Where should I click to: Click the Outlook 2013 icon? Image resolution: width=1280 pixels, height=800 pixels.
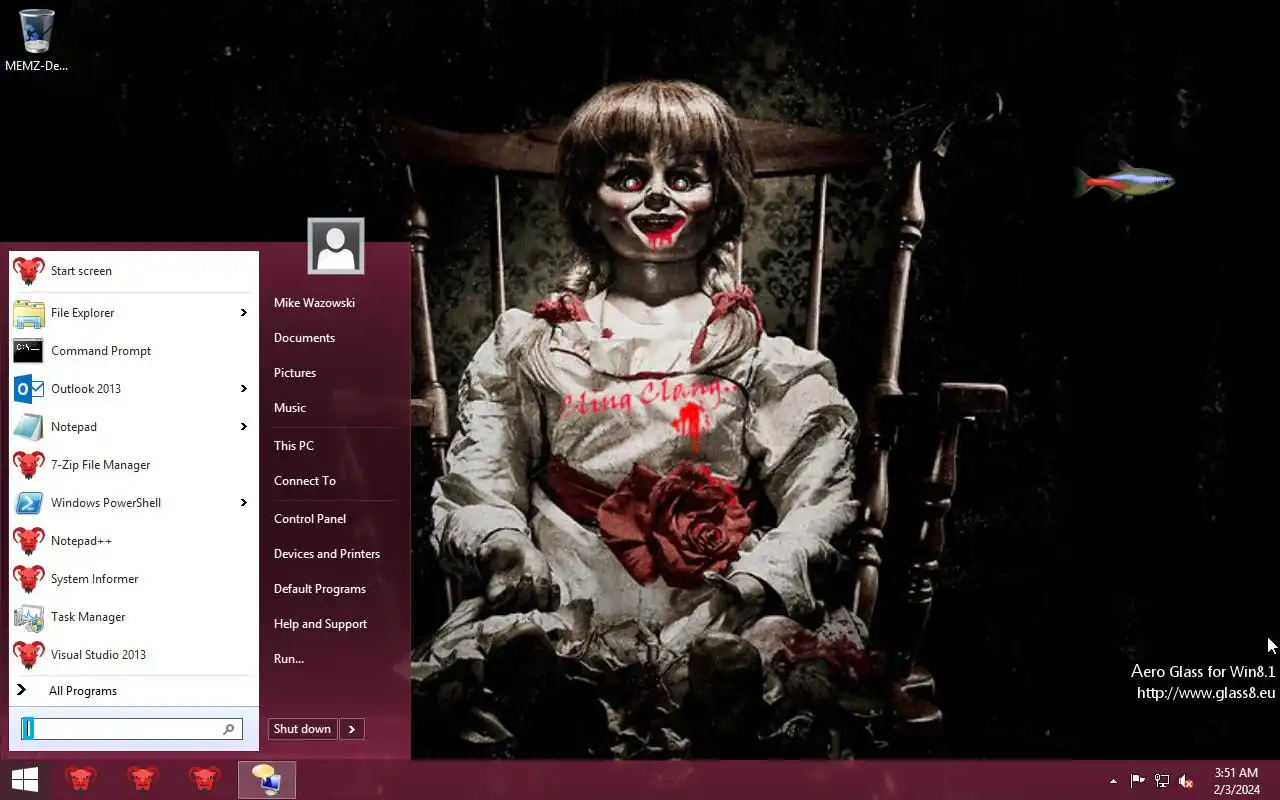pyautogui.click(x=29, y=389)
